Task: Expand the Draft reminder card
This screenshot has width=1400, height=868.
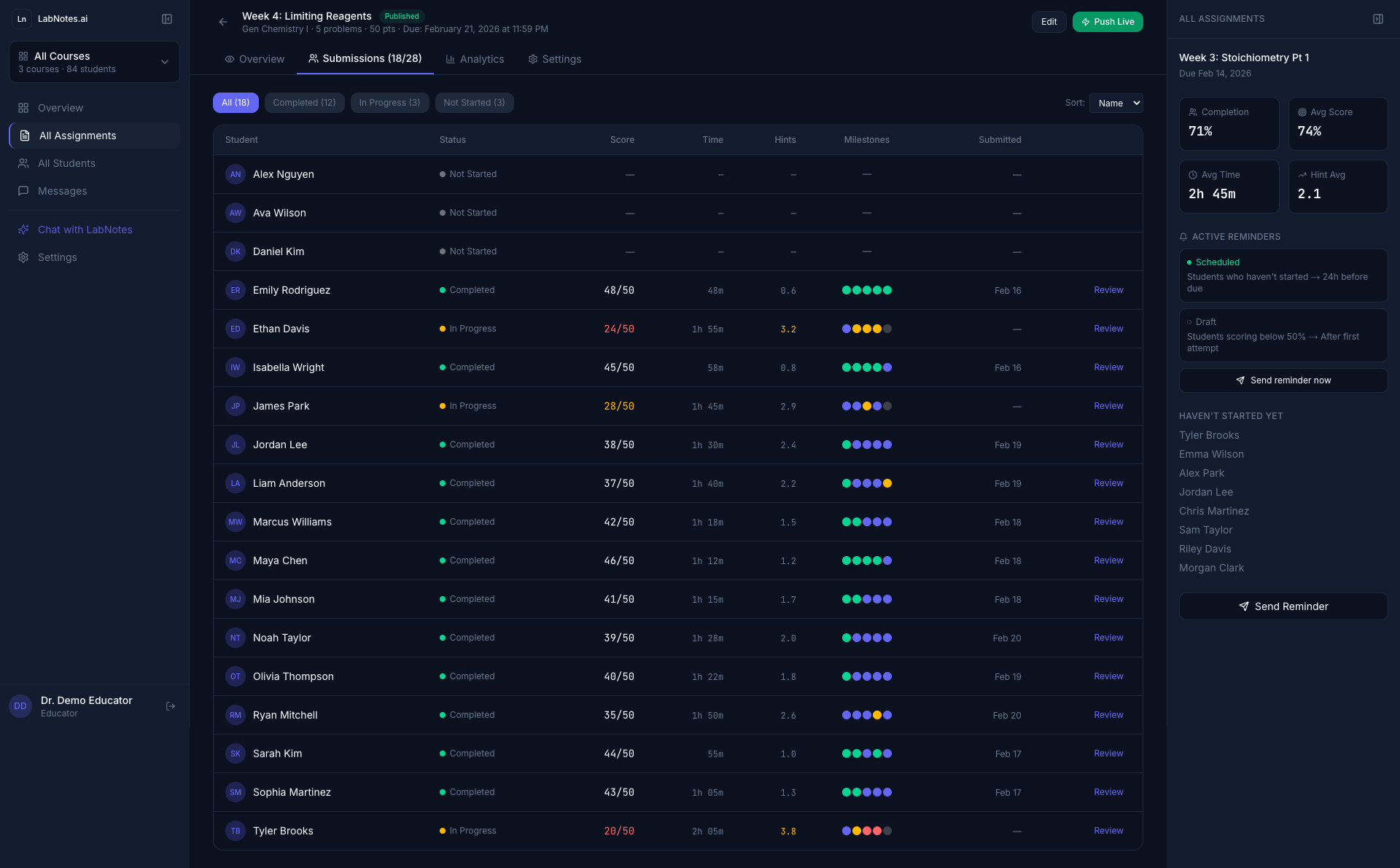Action: point(1283,335)
